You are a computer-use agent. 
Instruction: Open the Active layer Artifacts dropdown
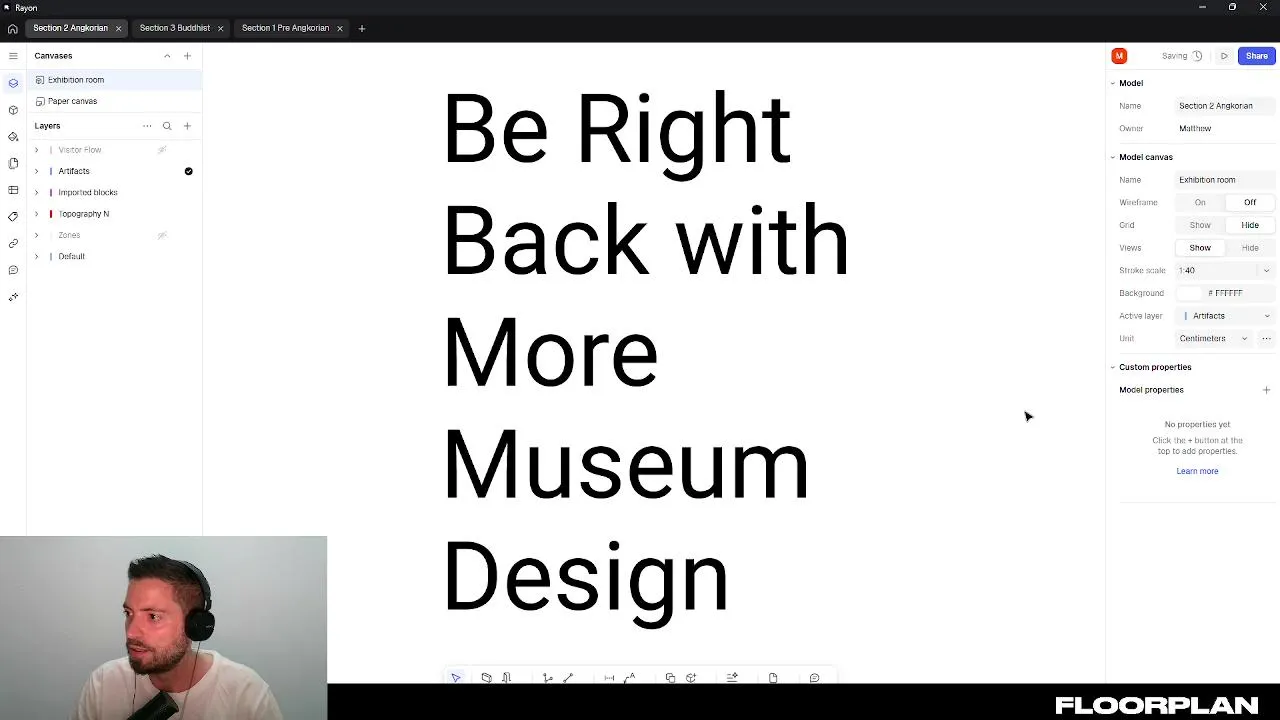click(x=1225, y=316)
